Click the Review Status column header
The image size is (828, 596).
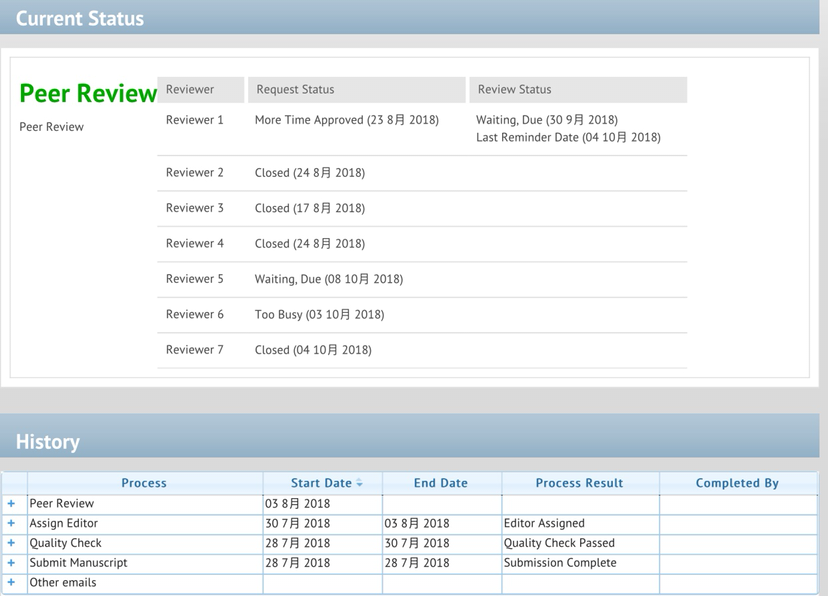coord(514,89)
